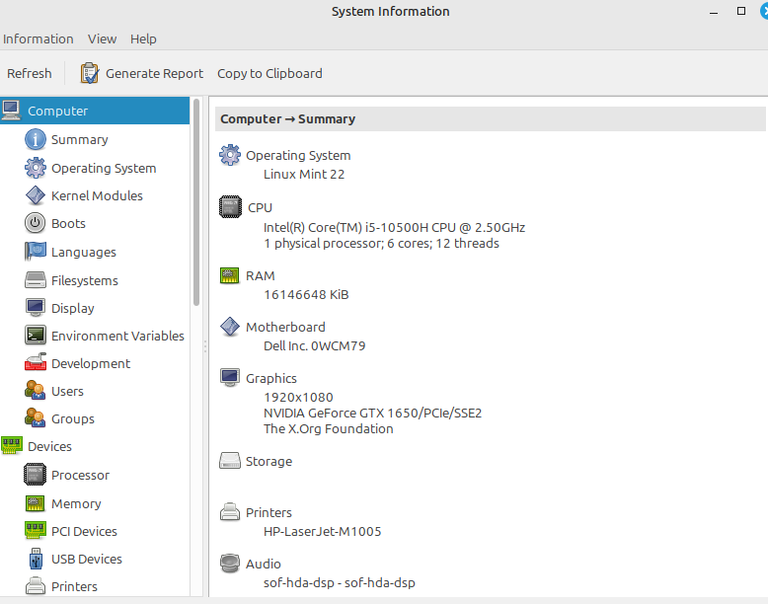Click the Processor chip icon
The width and height of the screenshot is (768, 604).
tap(35, 475)
